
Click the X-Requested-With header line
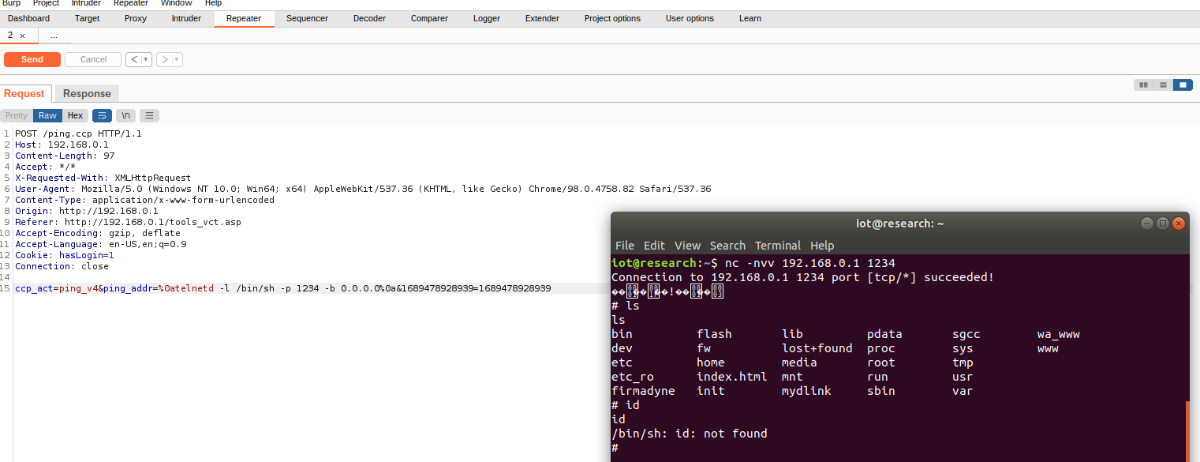tap(103, 177)
